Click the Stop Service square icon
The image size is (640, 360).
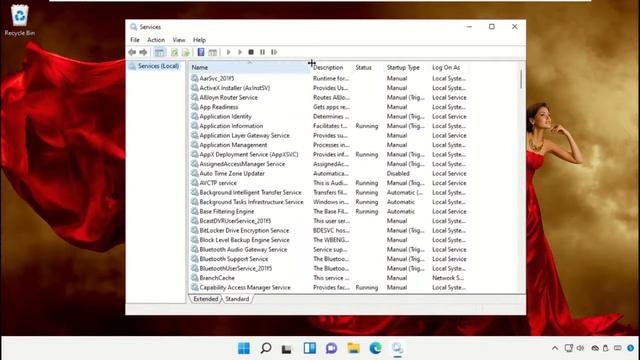251,52
